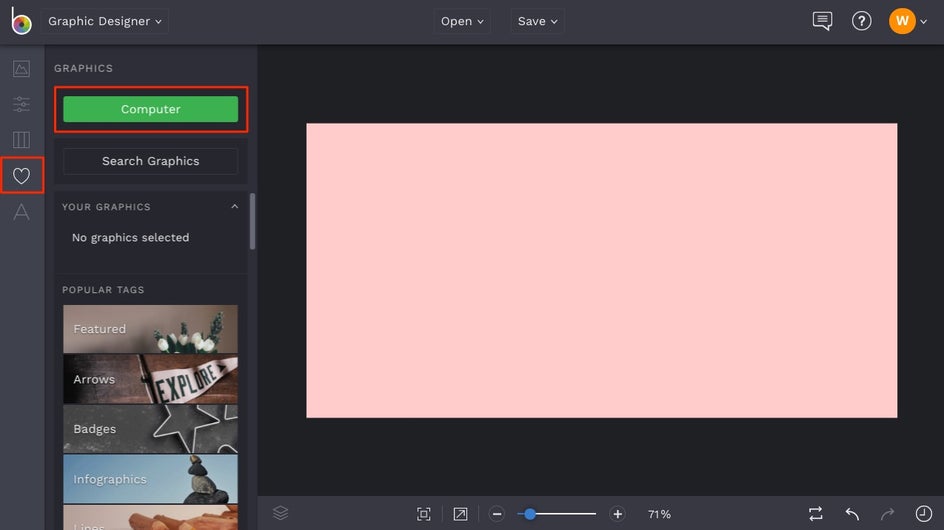The height and width of the screenshot is (530, 944).
Task: Select the Arrows tag thumbnail
Action: pos(151,379)
